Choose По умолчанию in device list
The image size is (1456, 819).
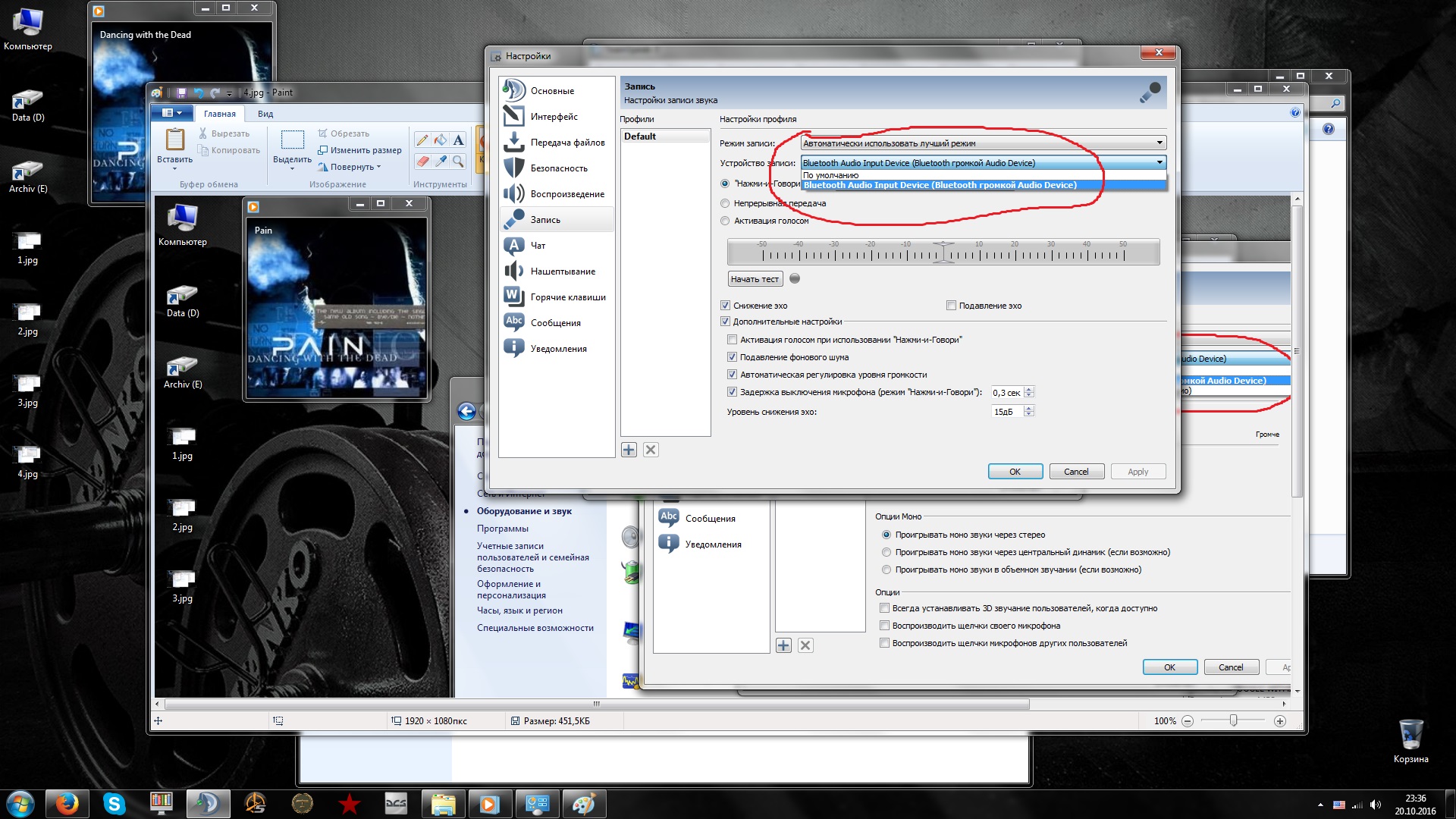pos(983,175)
